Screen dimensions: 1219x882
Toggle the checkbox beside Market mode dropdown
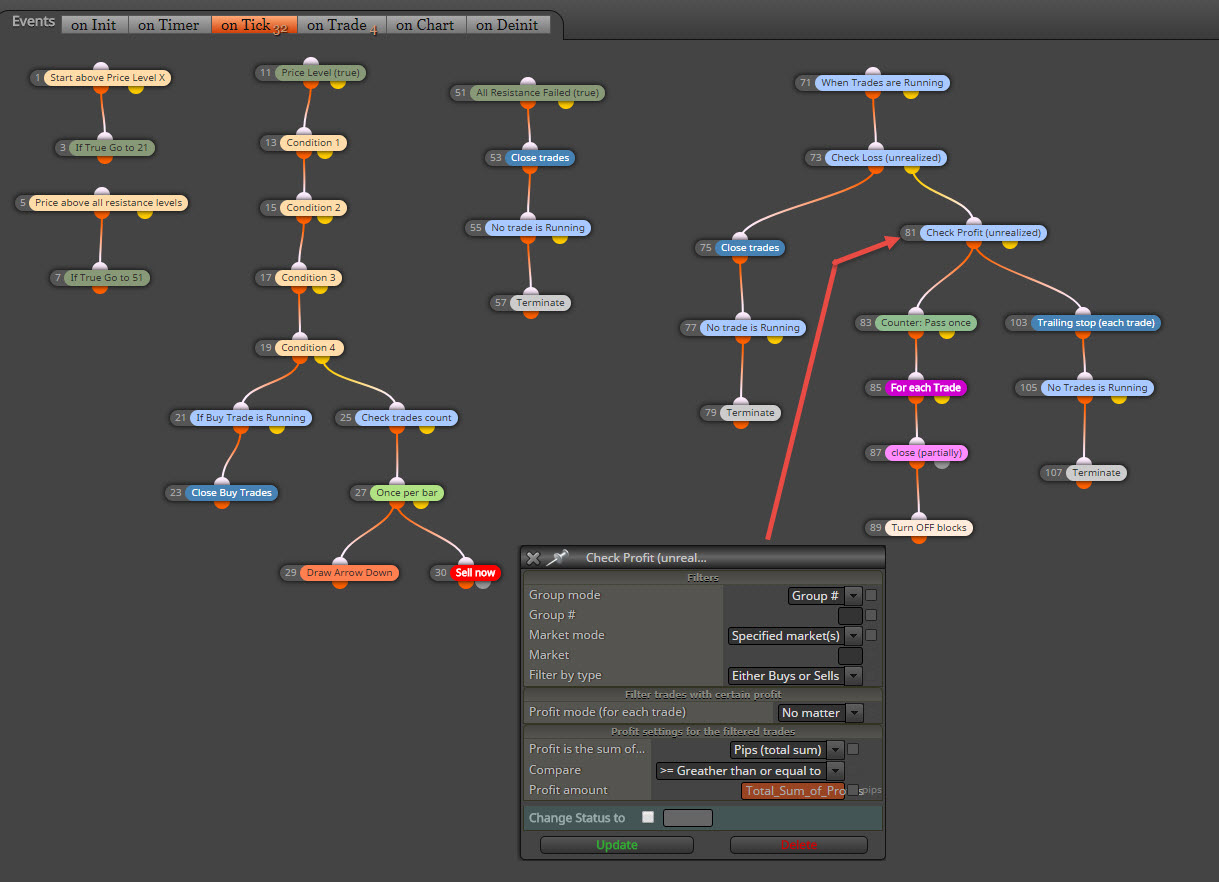[871, 635]
